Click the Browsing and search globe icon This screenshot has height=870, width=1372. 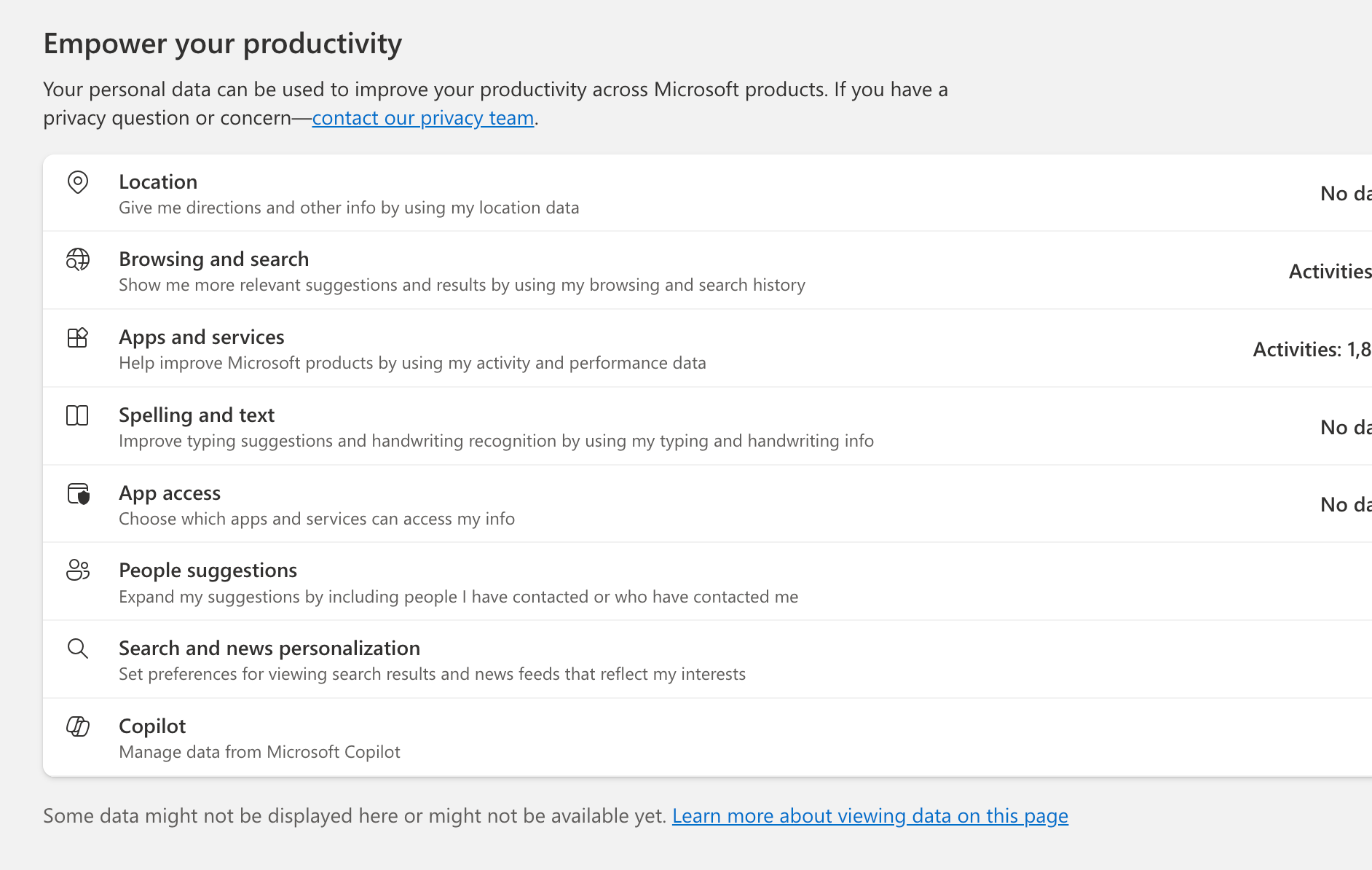point(78,259)
